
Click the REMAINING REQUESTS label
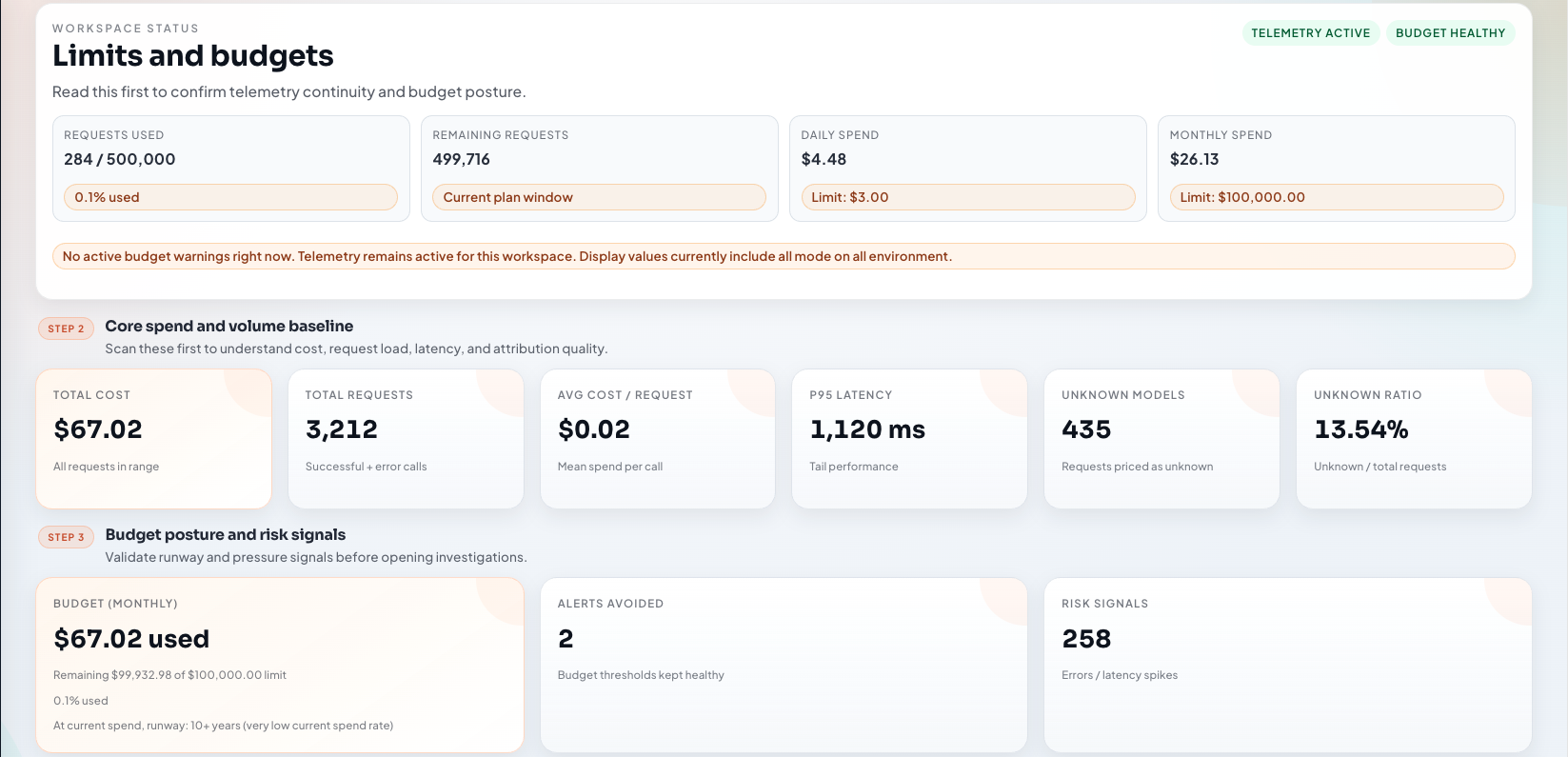501,135
